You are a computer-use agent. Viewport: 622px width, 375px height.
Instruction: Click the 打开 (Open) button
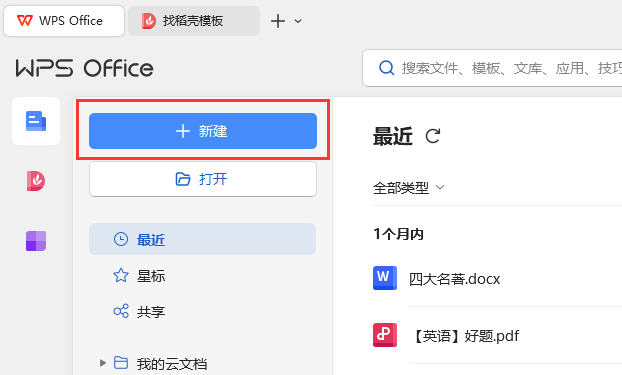click(203, 179)
